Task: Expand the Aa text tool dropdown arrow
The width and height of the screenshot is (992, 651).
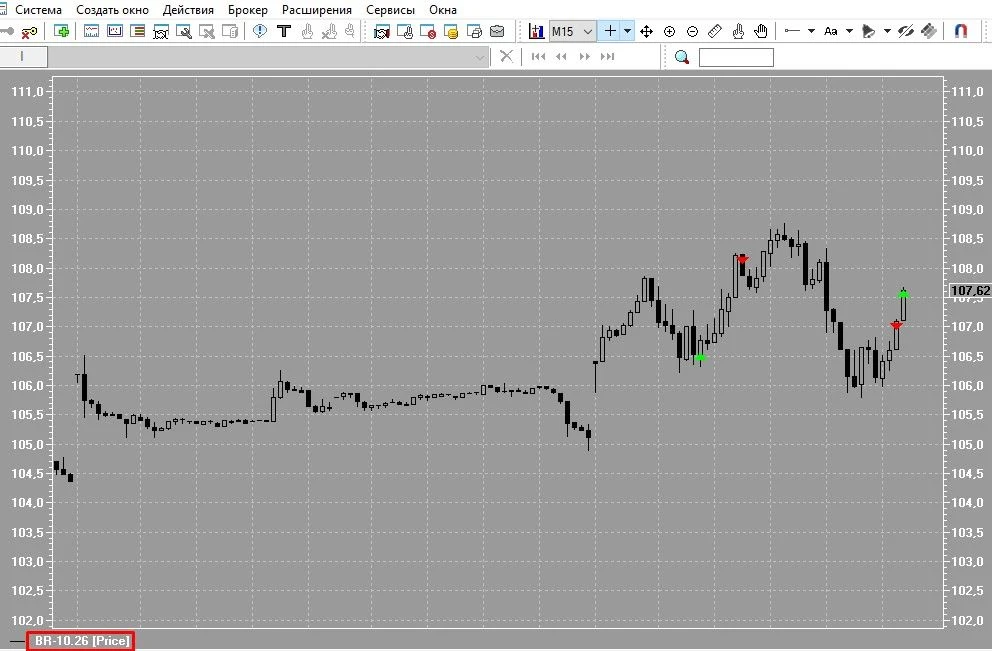Action: [x=850, y=31]
